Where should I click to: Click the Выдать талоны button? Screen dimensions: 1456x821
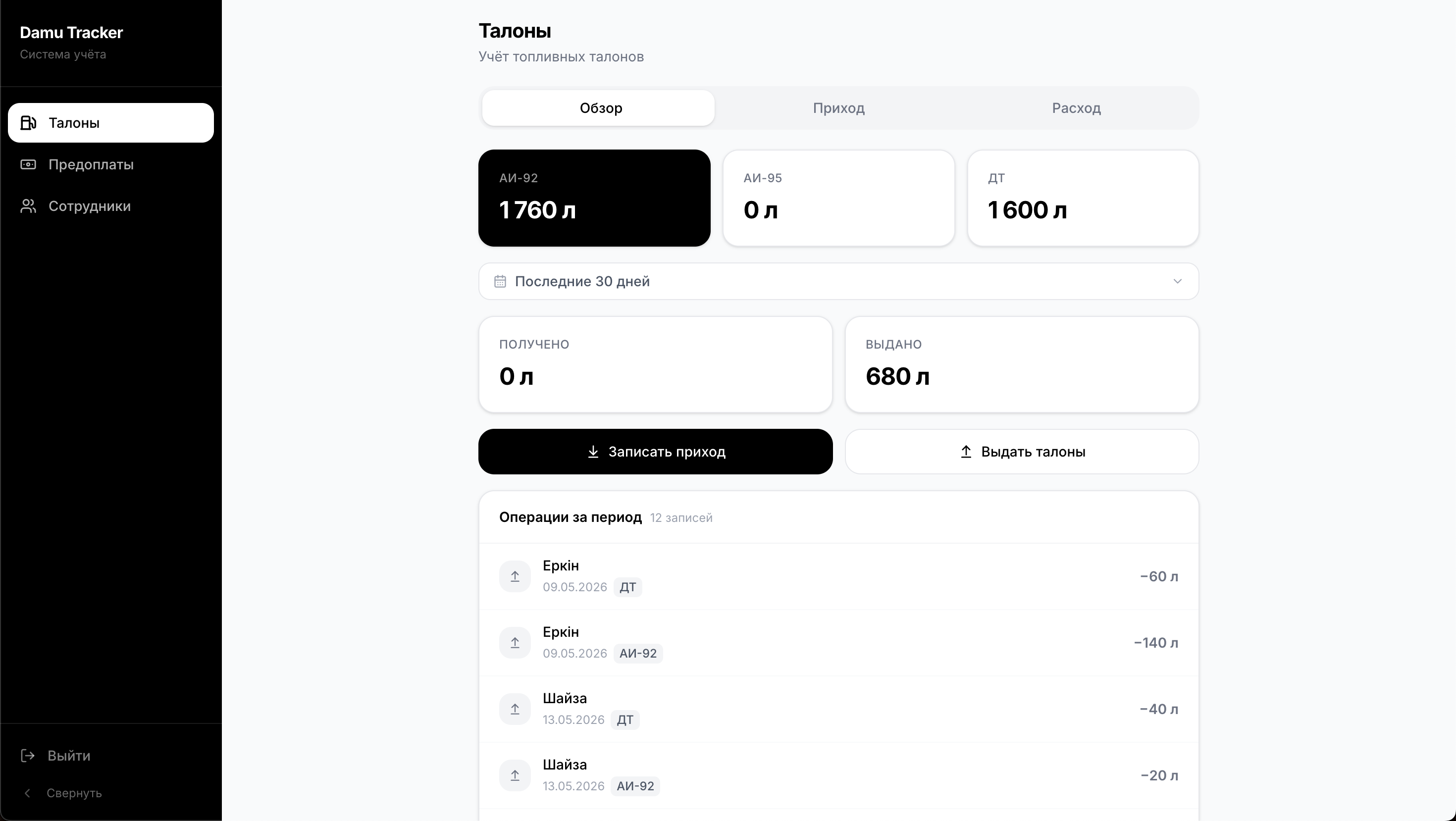(x=1022, y=452)
